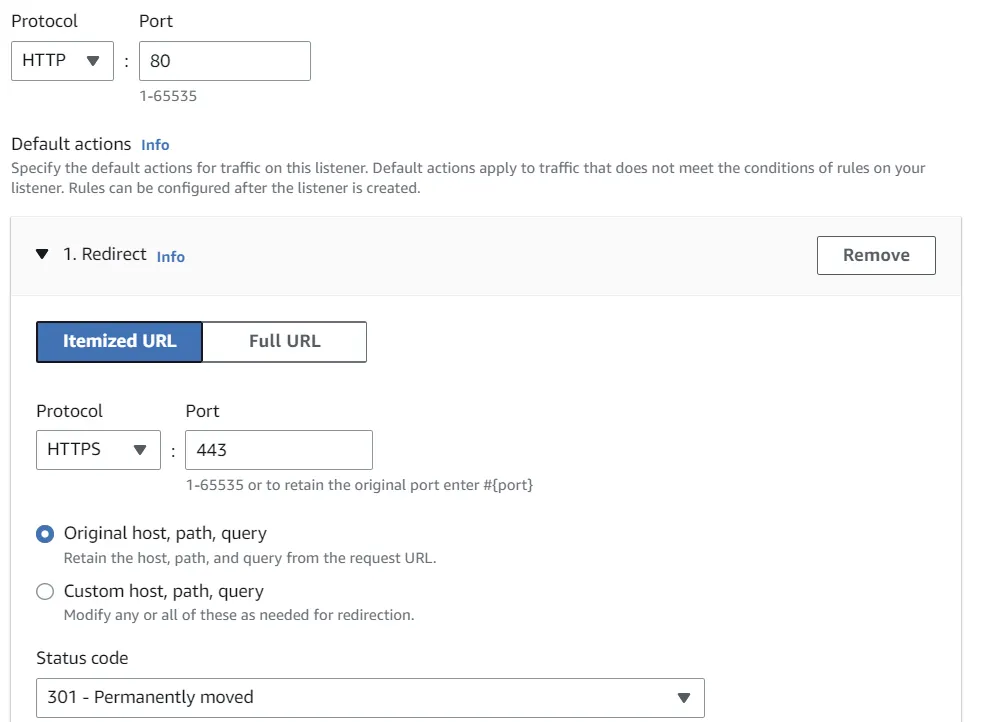Click the '1. Redirect' header text
The image size is (985, 722).
point(105,255)
